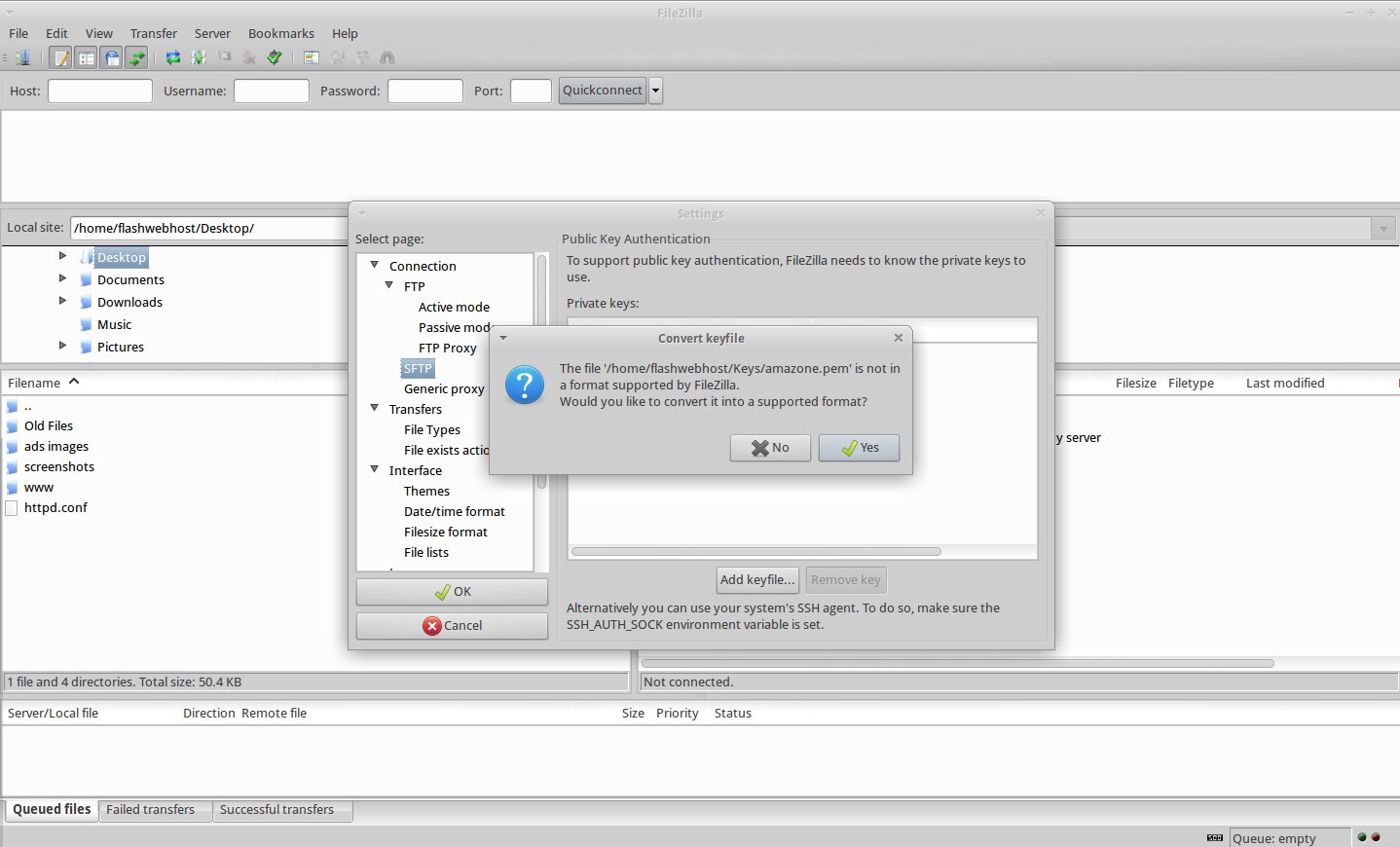
Task: Open the directory listing filters icon
Action: click(x=312, y=57)
